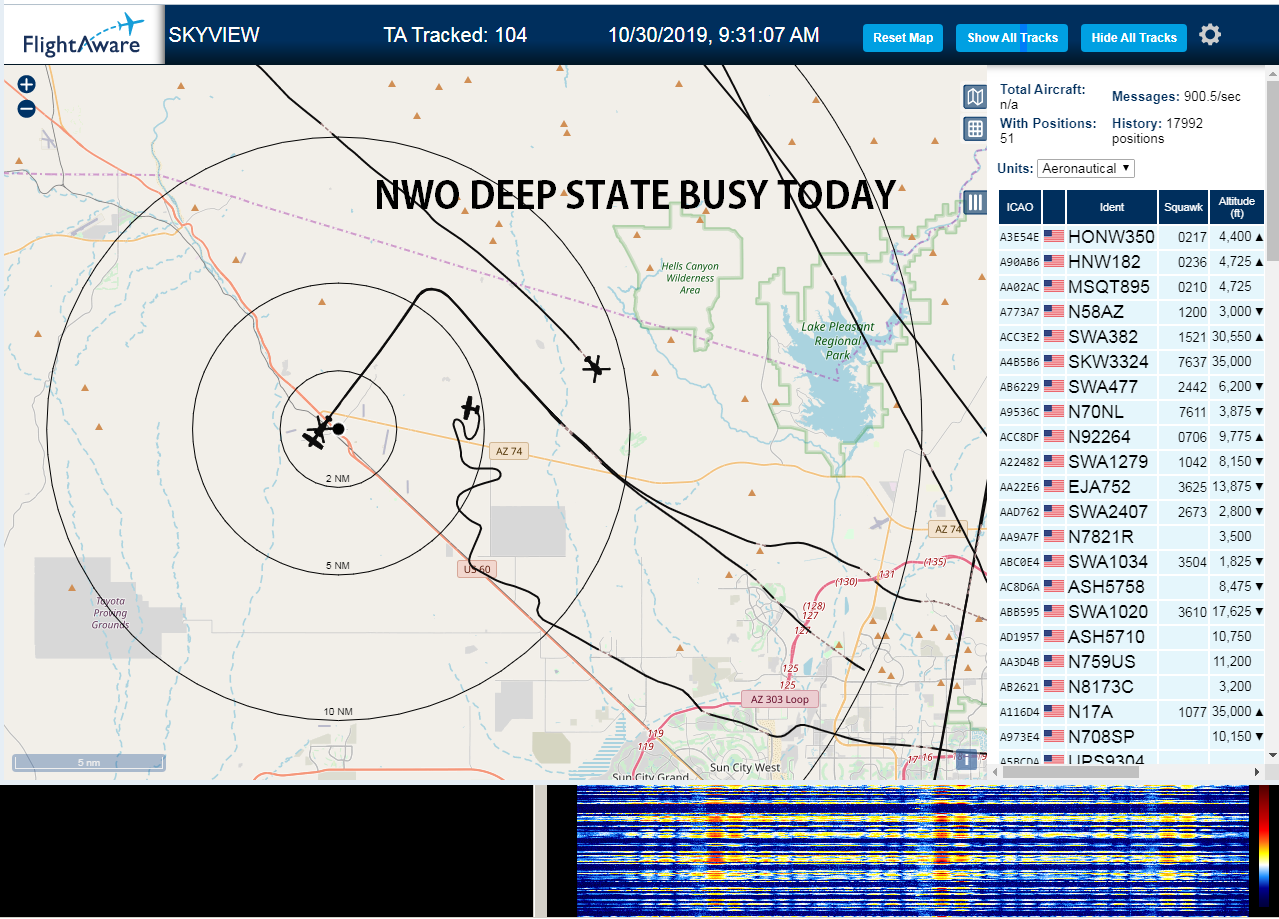Select aircraft icon at map center

319,432
